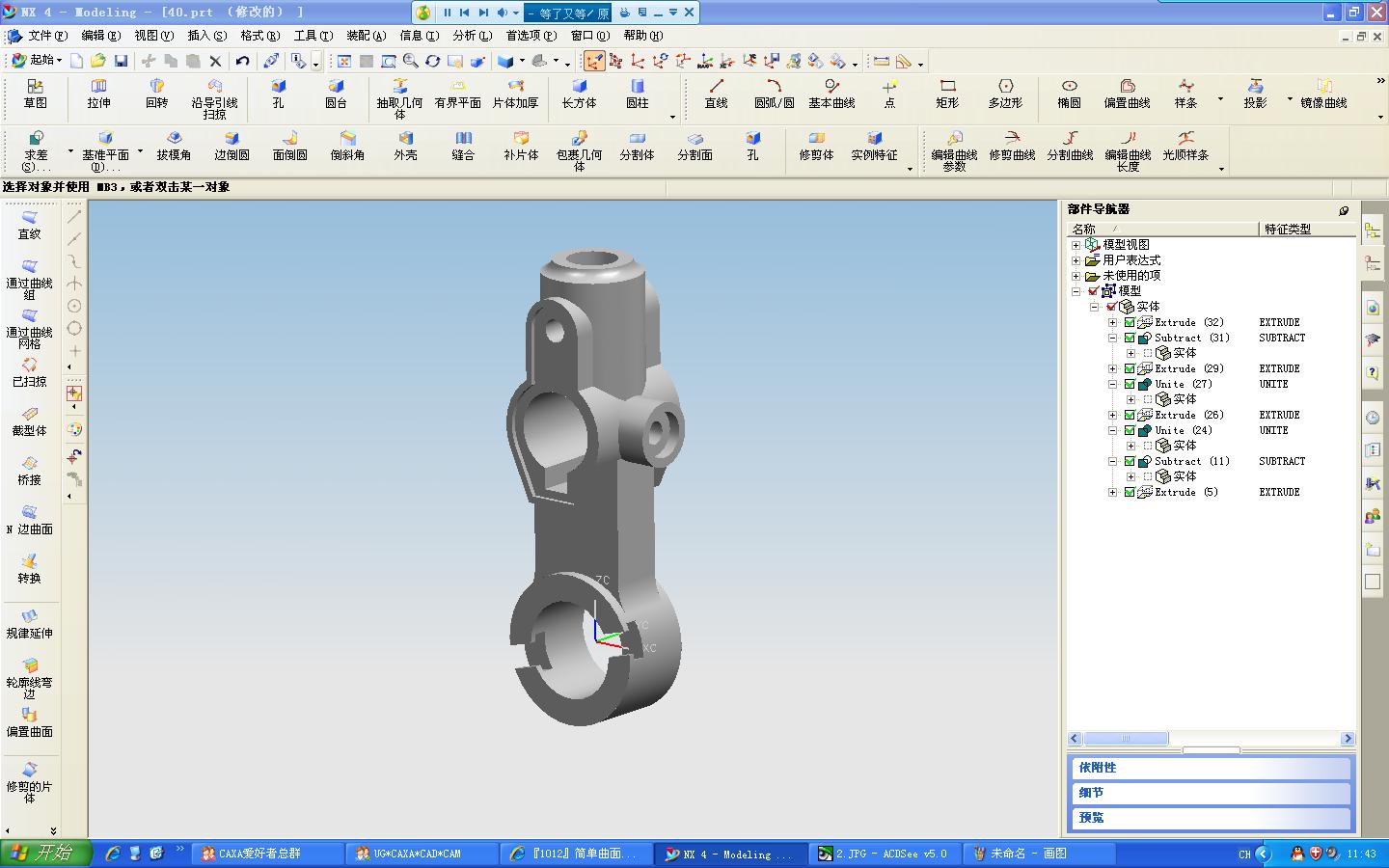Collapse Unite (27) node

pyautogui.click(x=1113, y=384)
